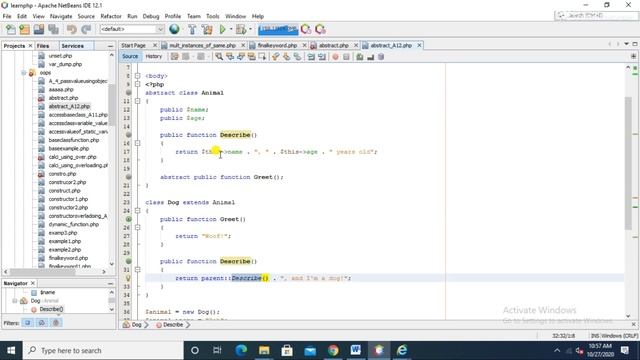Minimize the Projects panel
Image resolution: width=640 pixels, height=360 pixels.
[110, 46]
